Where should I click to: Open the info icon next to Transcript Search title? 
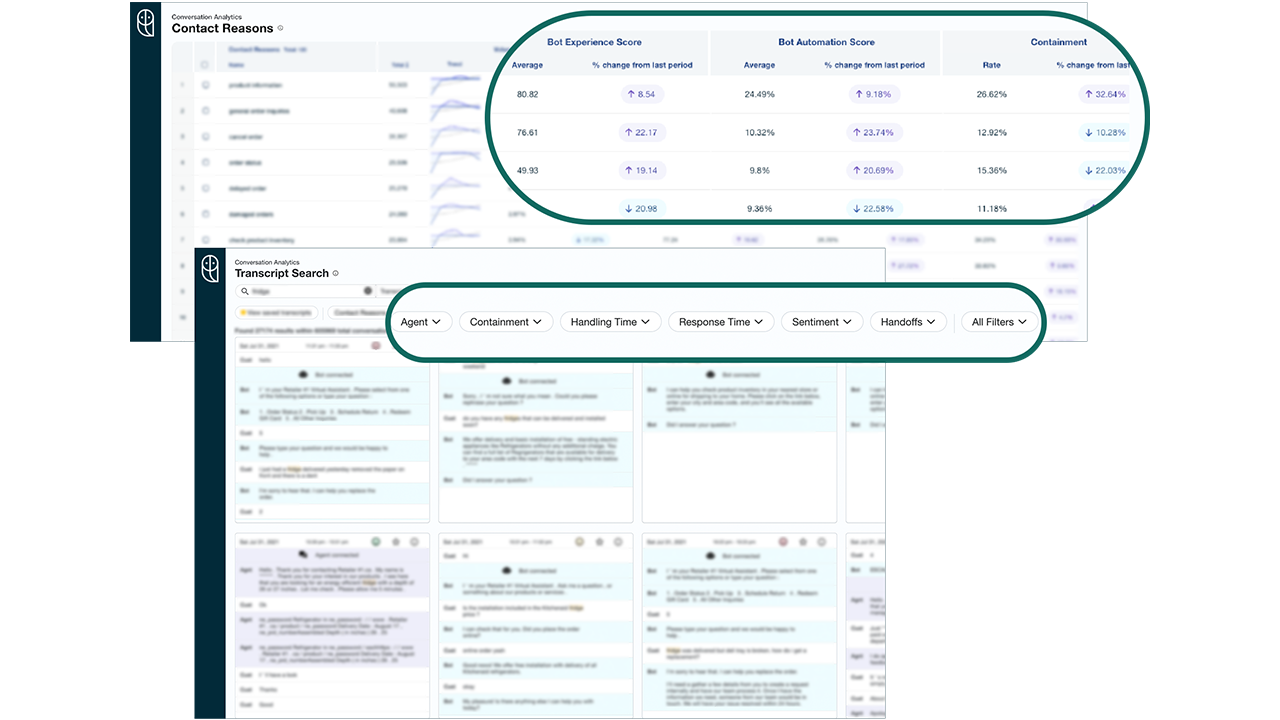pos(335,273)
